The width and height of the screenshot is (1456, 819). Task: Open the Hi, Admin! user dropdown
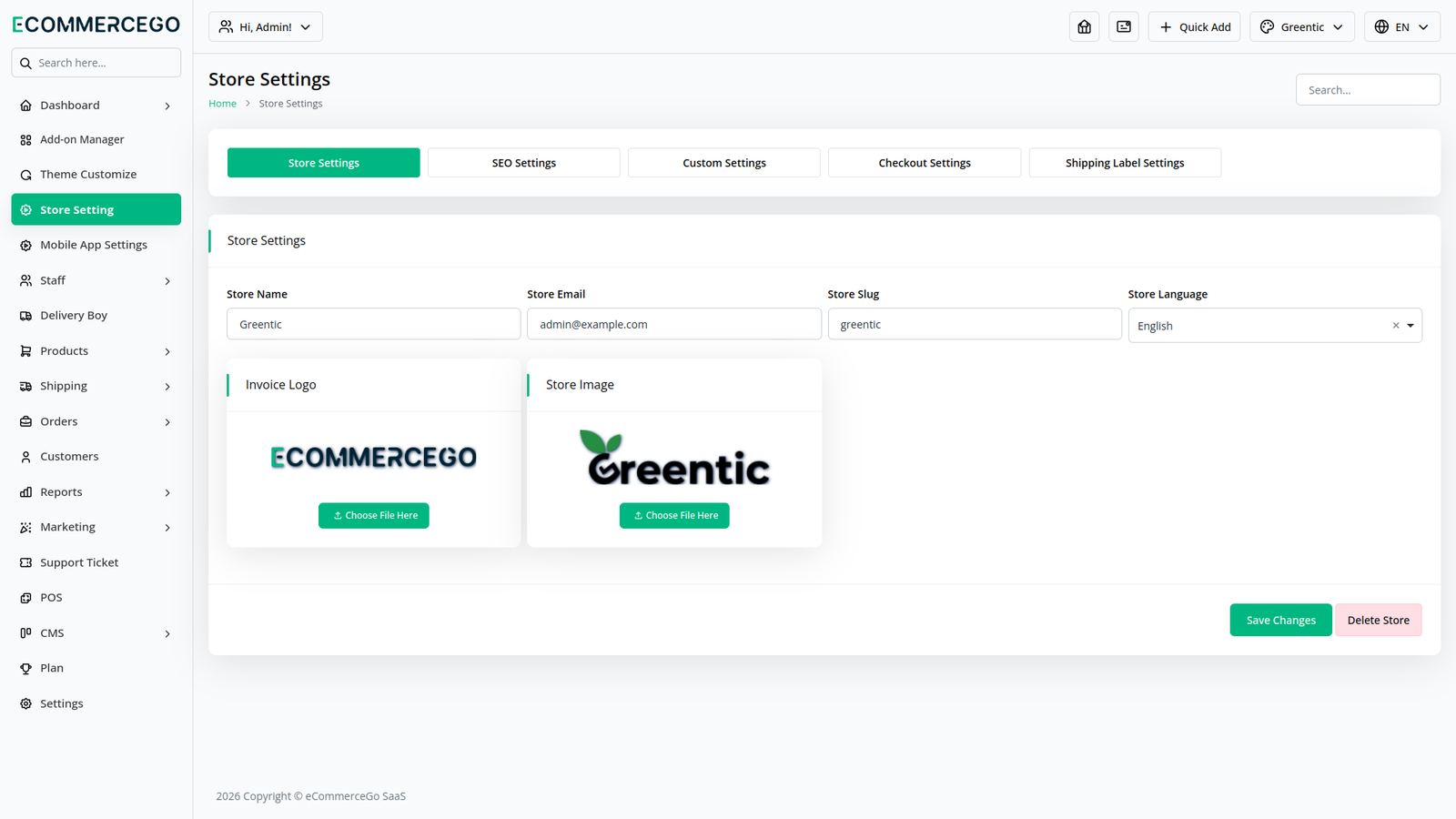coord(266,27)
